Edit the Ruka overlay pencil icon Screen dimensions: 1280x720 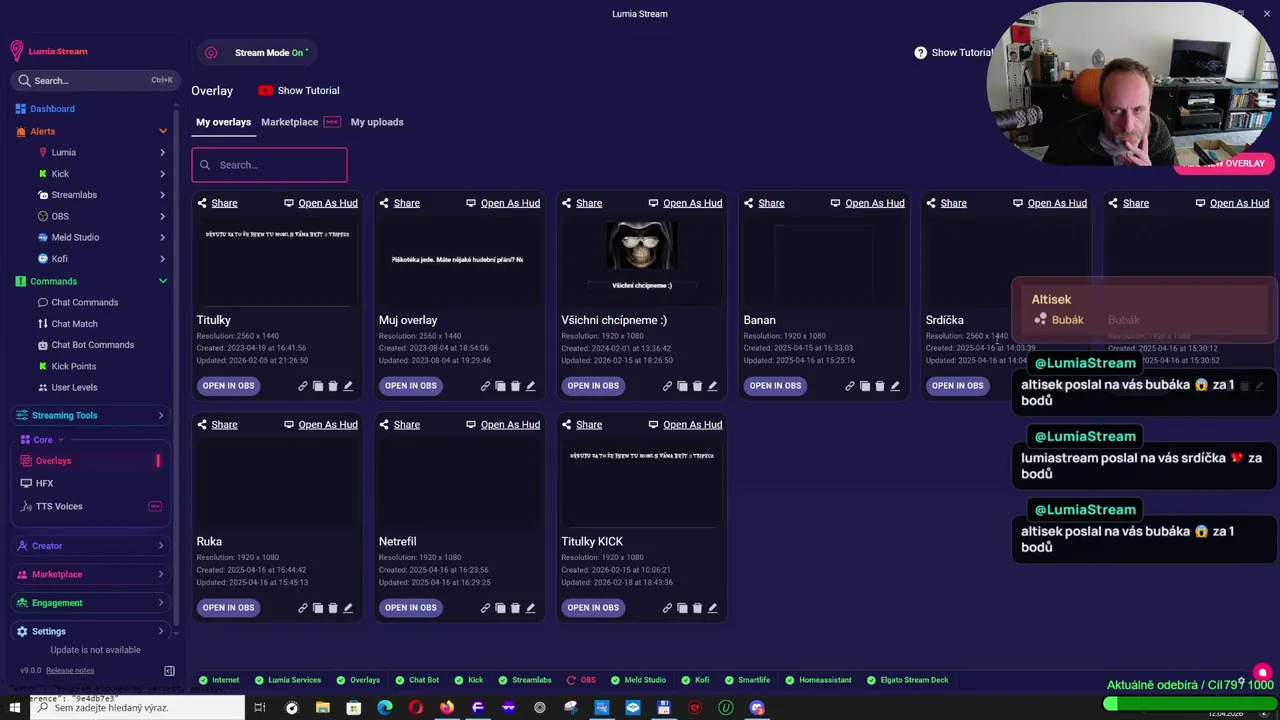click(348, 608)
